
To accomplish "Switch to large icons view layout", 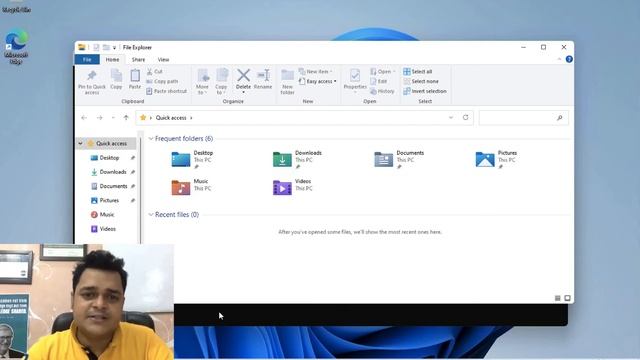I will click(567, 298).
